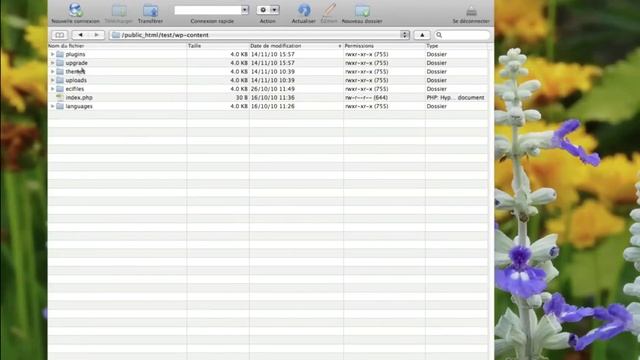Click the search field
Viewport: 640px width, 360px height.
pyautogui.click(x=462, y=35)
